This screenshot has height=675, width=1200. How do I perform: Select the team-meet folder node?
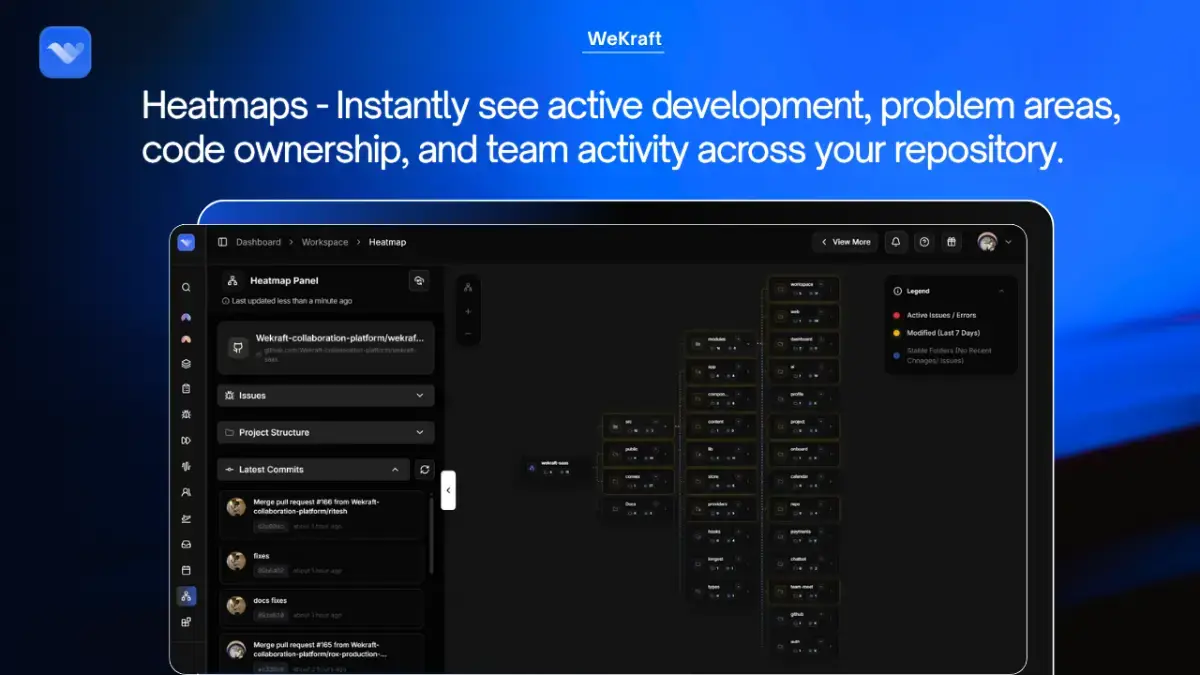[804, 591]
